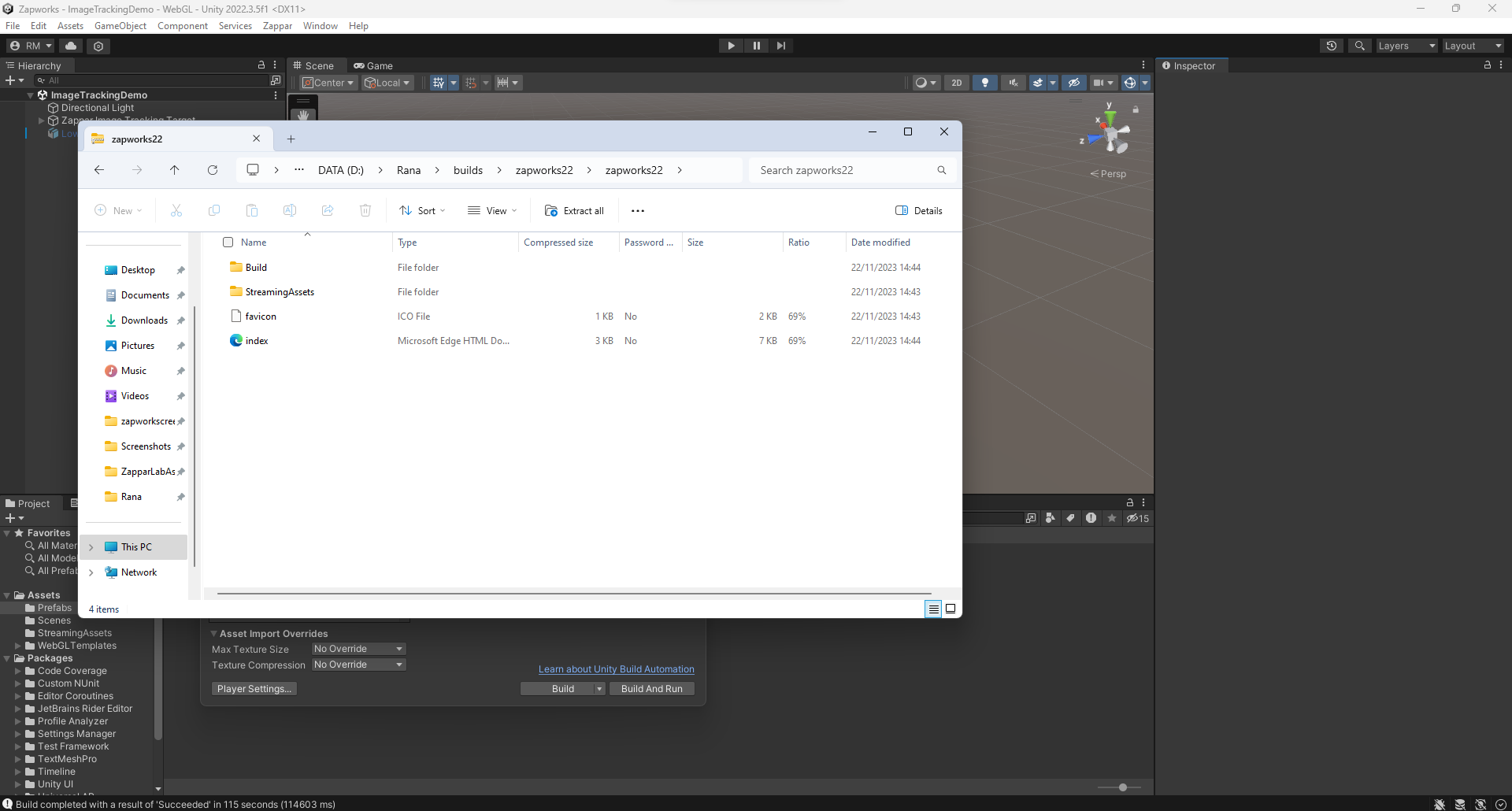Image resolution: width=1512 pixels, height=811 pixels.
Task: Click the Build And Run button
Action: click(652, 689)
